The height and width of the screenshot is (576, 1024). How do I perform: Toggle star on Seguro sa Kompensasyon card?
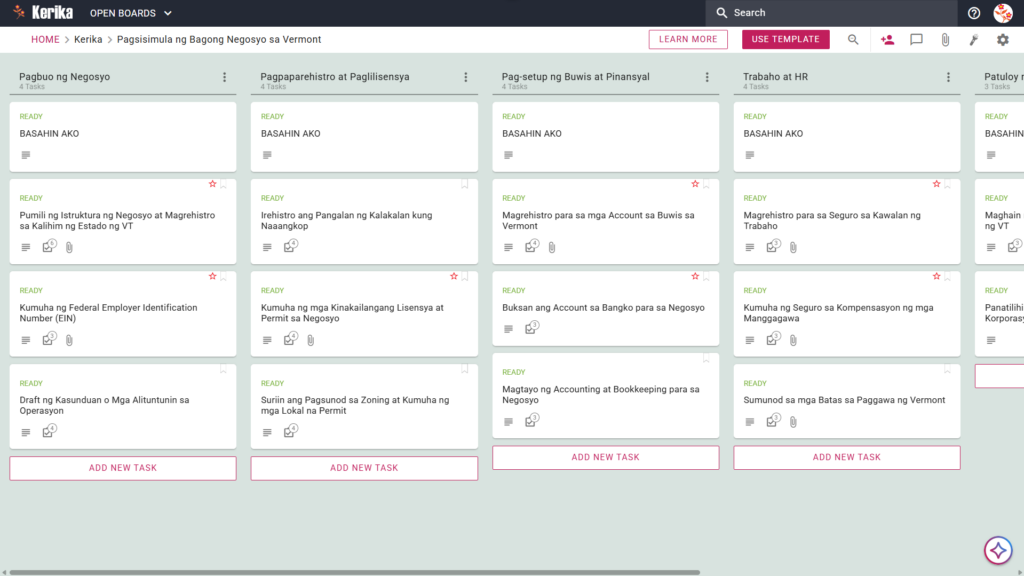[936, 276]
